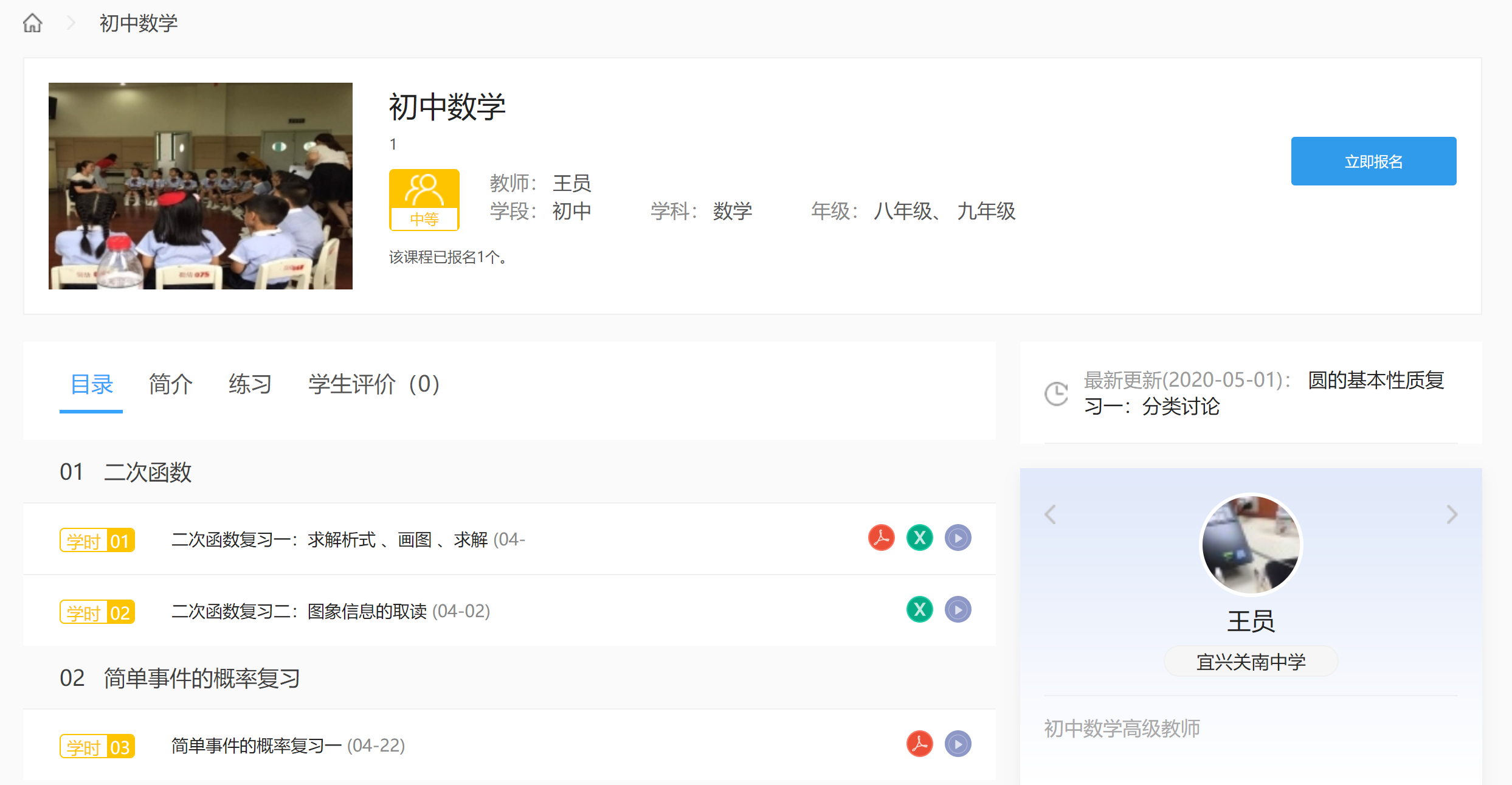Switch to the 目录 tab

[91, 384]
